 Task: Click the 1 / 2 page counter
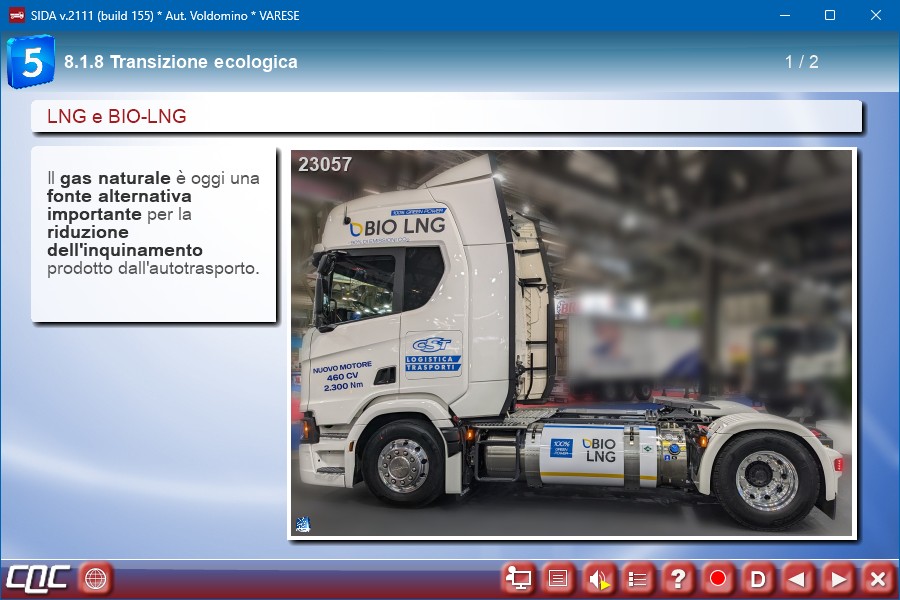coord(801,62)
